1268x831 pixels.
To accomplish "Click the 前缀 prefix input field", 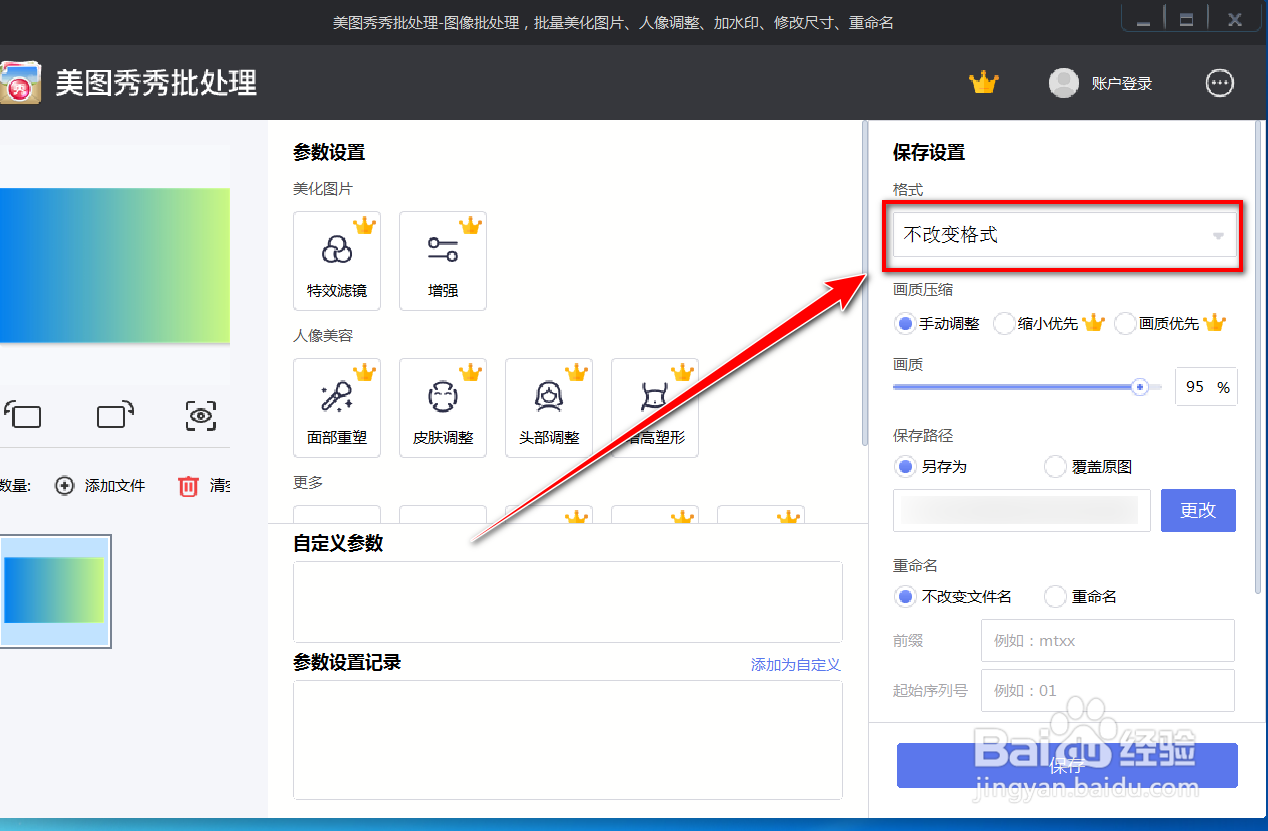I will coord(1108,640).
